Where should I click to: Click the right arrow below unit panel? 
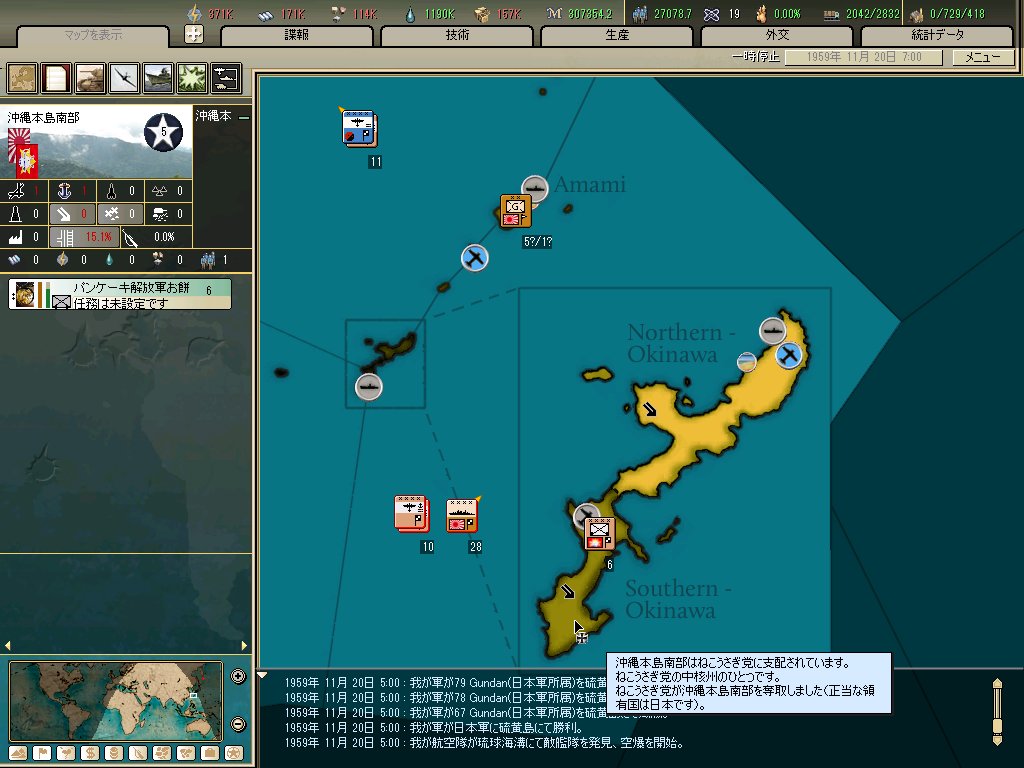tap(244, 645)
